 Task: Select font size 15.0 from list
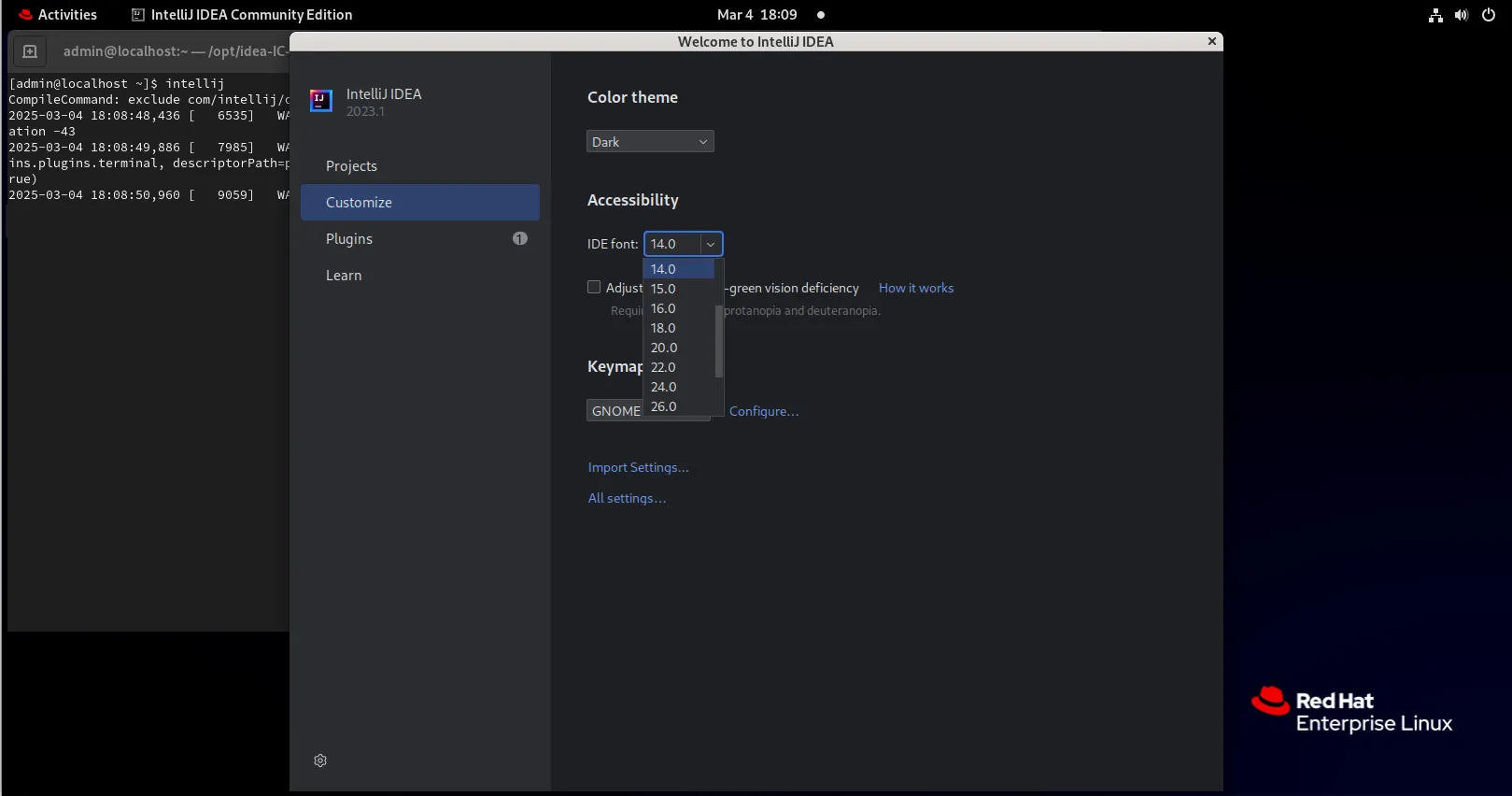(679, 289)
